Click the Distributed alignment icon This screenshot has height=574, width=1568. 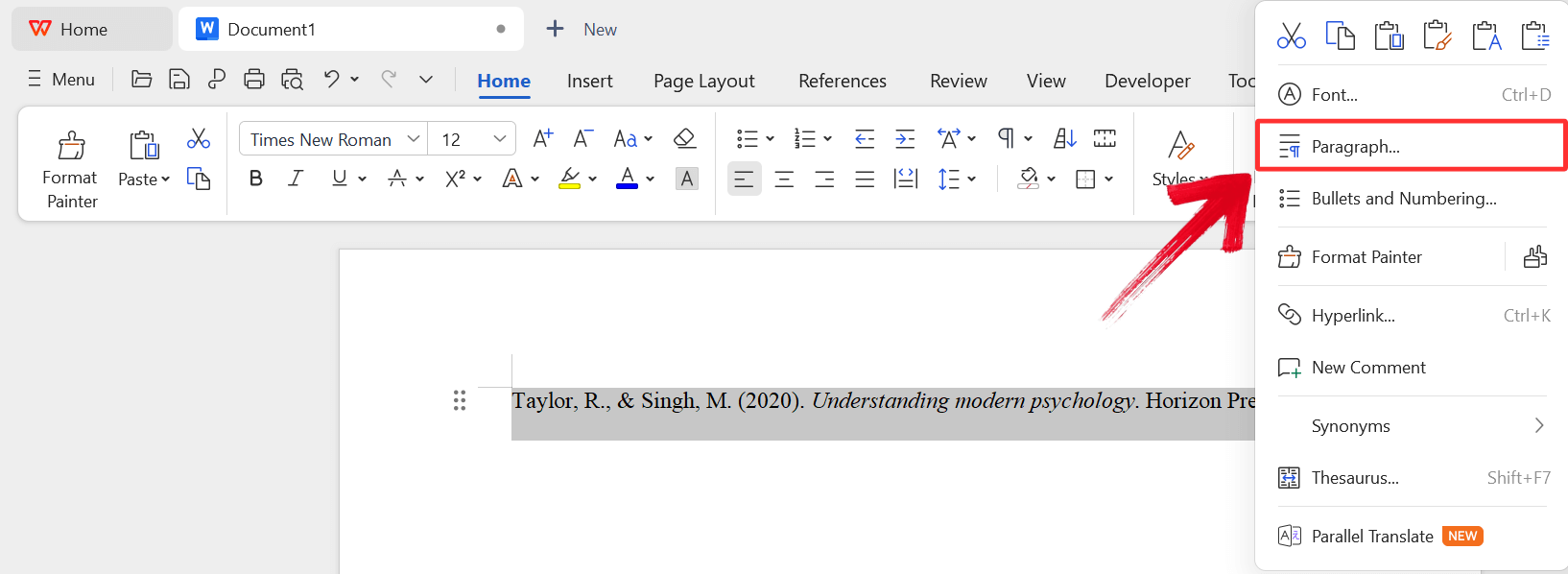[905, 179]
